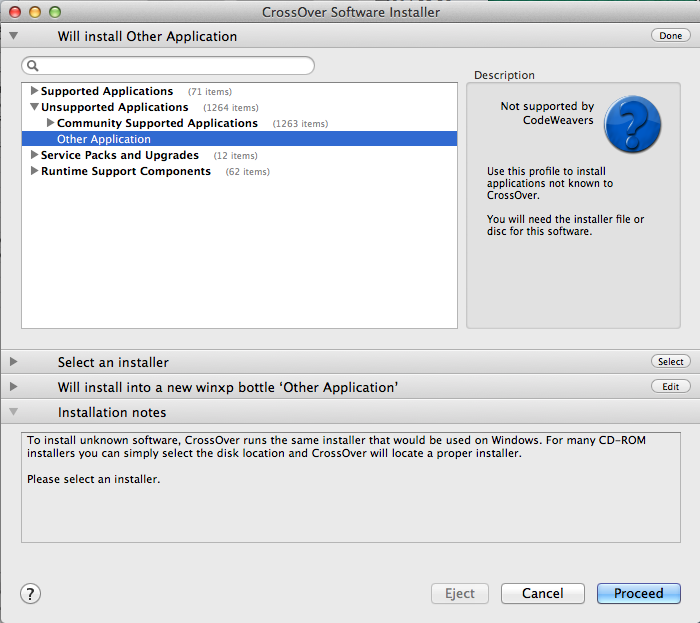Image resolution: width=700 pixels, height=623 pixels.
Task: Expand Runtime Support Components group
Action: coord(34,171)
